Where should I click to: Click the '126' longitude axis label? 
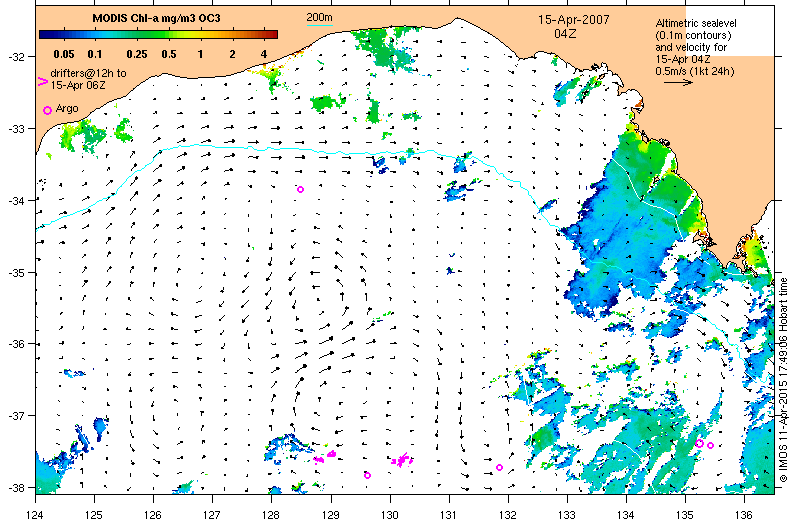click(153, 514)
